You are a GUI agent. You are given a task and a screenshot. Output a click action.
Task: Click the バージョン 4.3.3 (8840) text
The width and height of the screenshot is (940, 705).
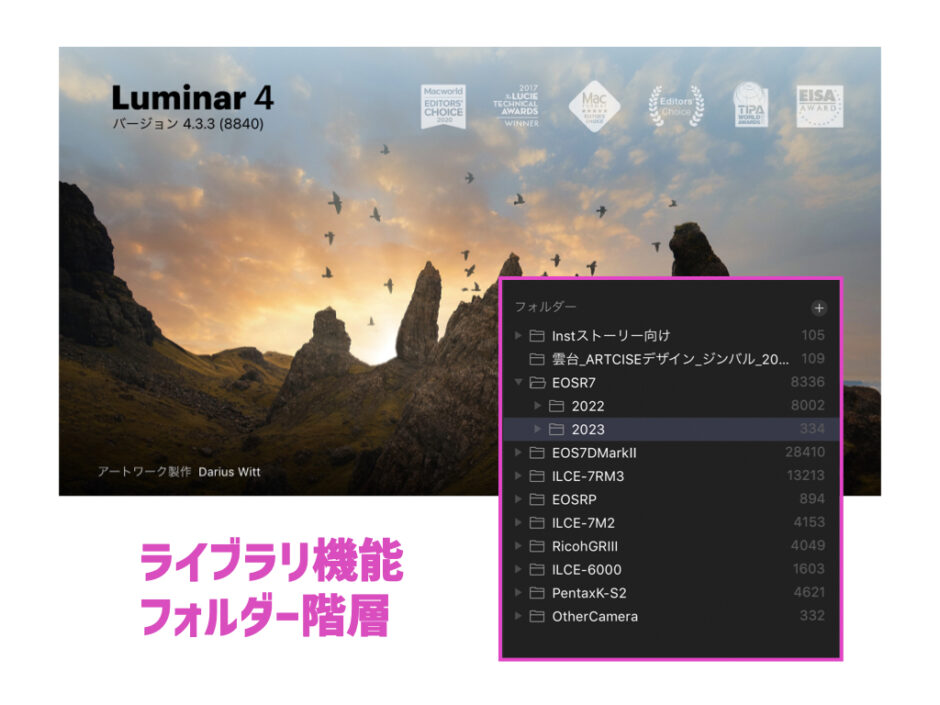pyautogui.click(x=188, y=124)
